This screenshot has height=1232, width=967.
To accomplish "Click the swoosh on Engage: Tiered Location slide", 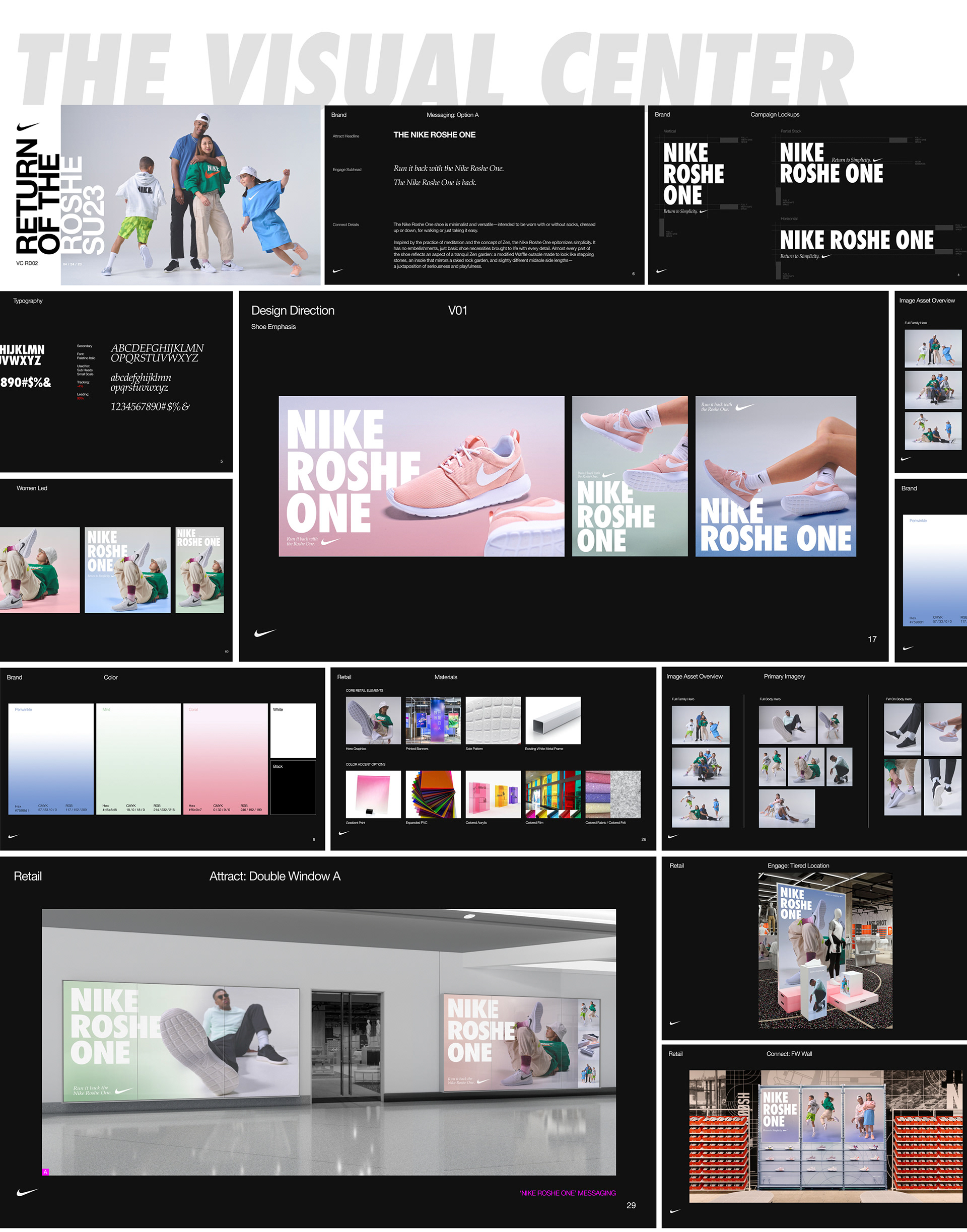I will coord(675,1023).
